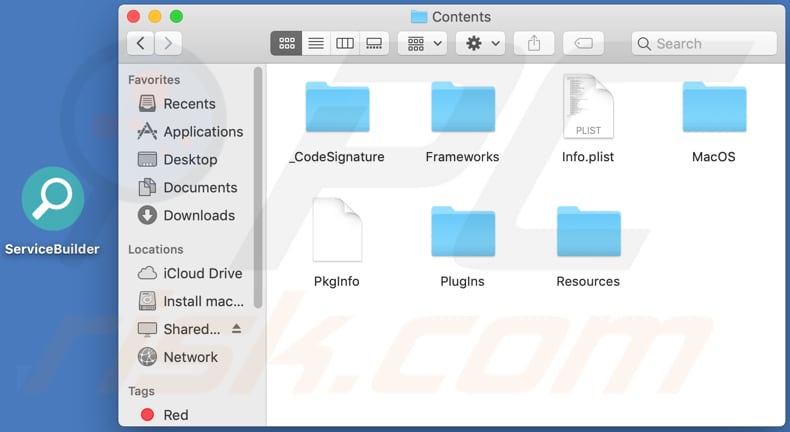Viewport: 790px width, 432px height.
Task: Click the sidebar vertical scrollbar
Action: tap(258, 190)
